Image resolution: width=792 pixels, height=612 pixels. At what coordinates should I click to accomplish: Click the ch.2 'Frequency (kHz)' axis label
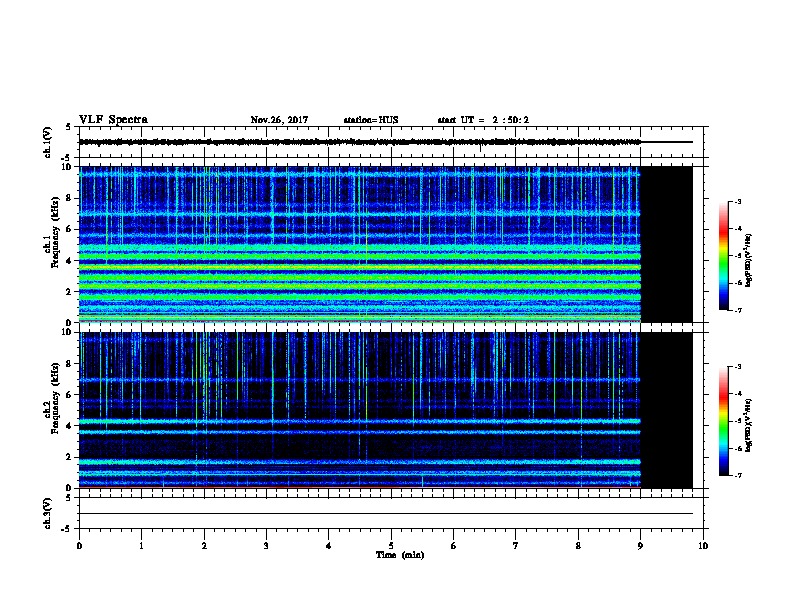pyautogui.click(x=55, y=398)
